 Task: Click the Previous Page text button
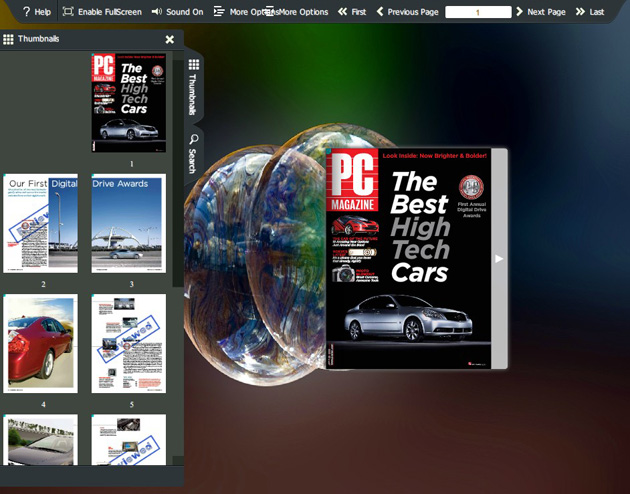tap(413, 12)
